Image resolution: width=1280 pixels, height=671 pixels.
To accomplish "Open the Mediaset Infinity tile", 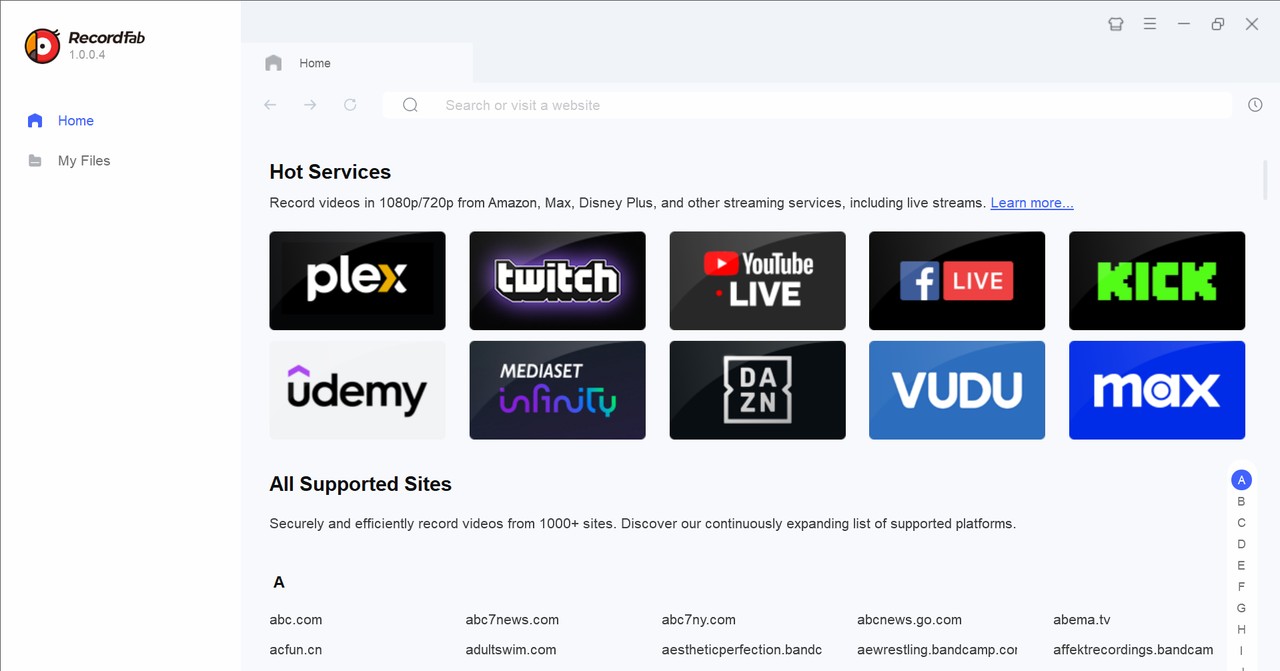I will pyautogui.click(x=557, y=390).
